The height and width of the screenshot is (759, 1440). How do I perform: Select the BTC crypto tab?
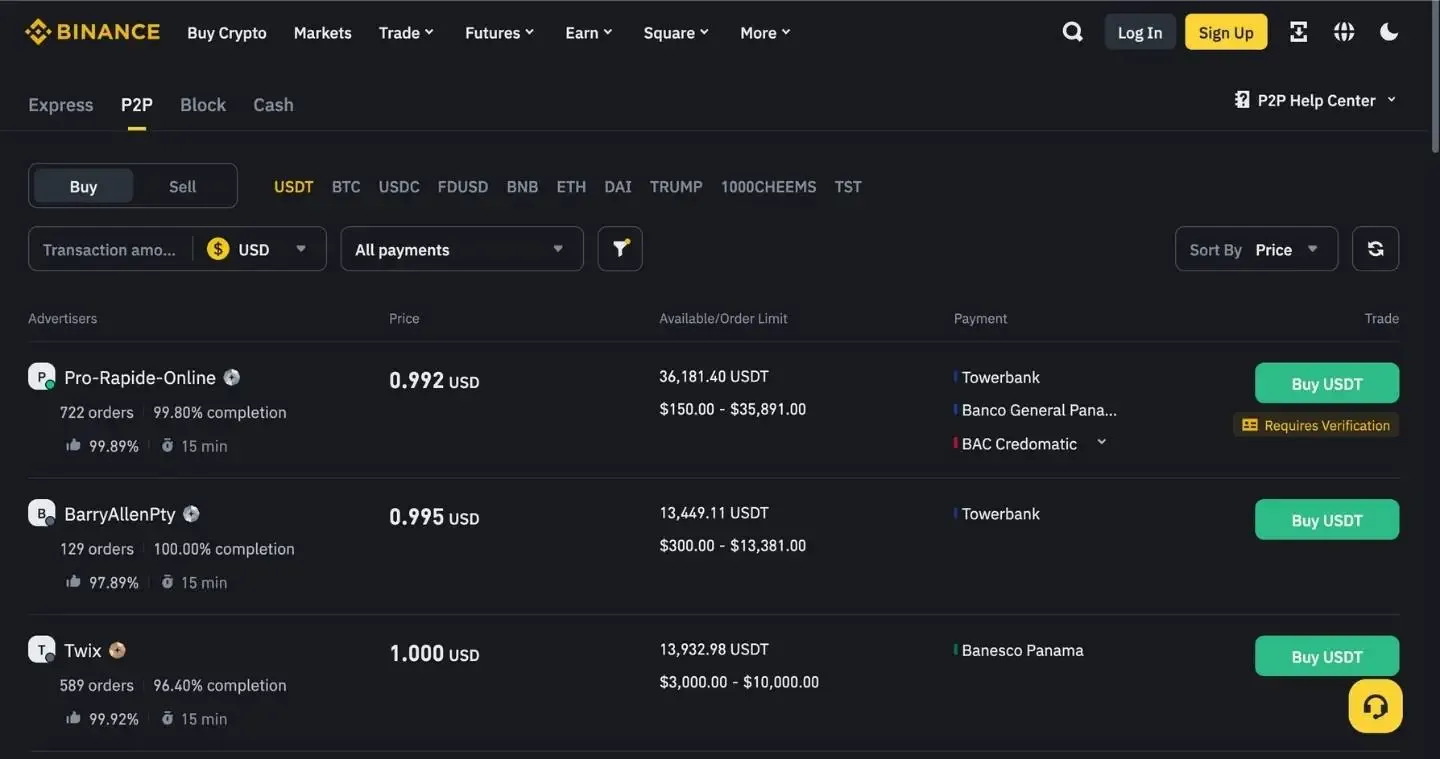(x=346, y=187)
